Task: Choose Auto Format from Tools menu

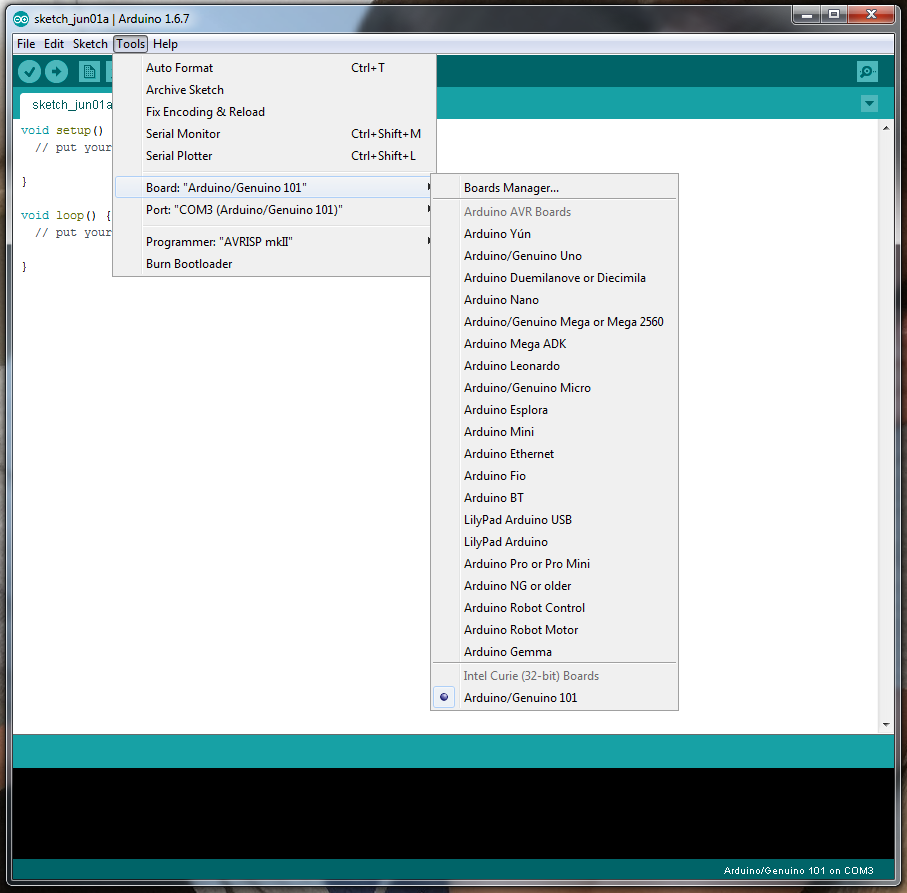Action: click(272, 68)
